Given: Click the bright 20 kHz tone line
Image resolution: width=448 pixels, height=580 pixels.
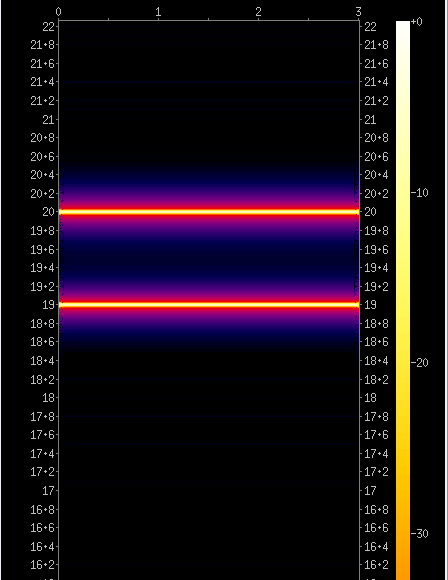Looking at the screenshot, I should pyautogui.click(x=209, y=212).
